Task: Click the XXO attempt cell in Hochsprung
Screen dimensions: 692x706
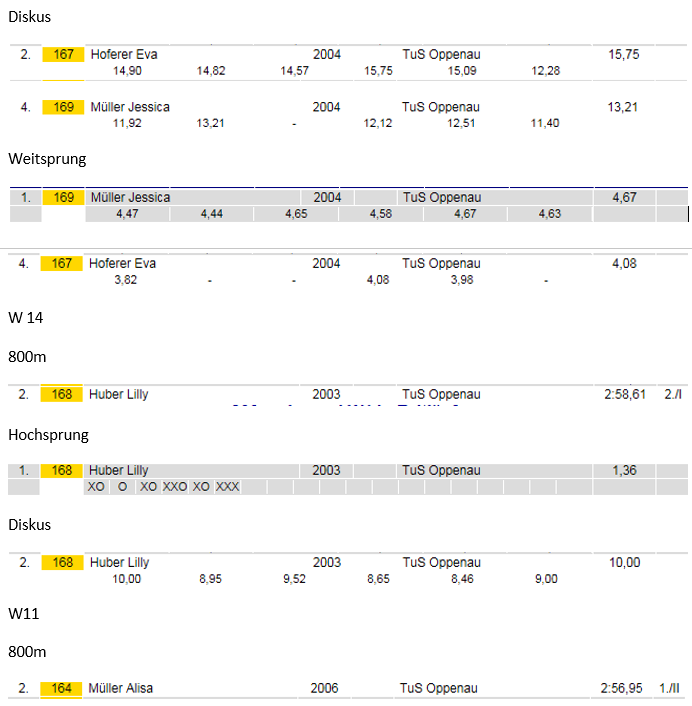Action: 175,487
